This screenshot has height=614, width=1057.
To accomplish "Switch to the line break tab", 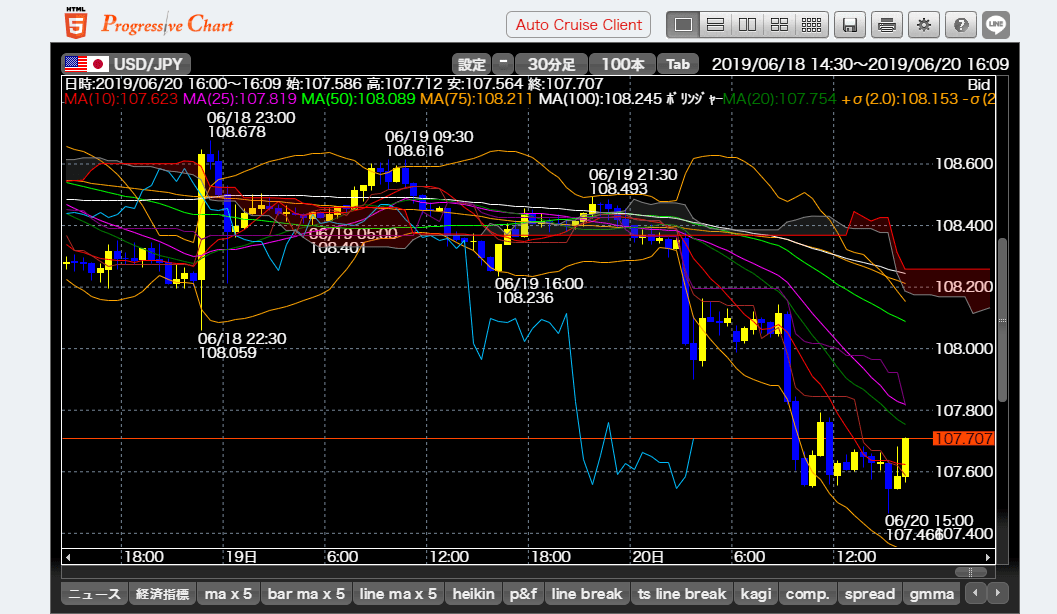I will 586,594.
